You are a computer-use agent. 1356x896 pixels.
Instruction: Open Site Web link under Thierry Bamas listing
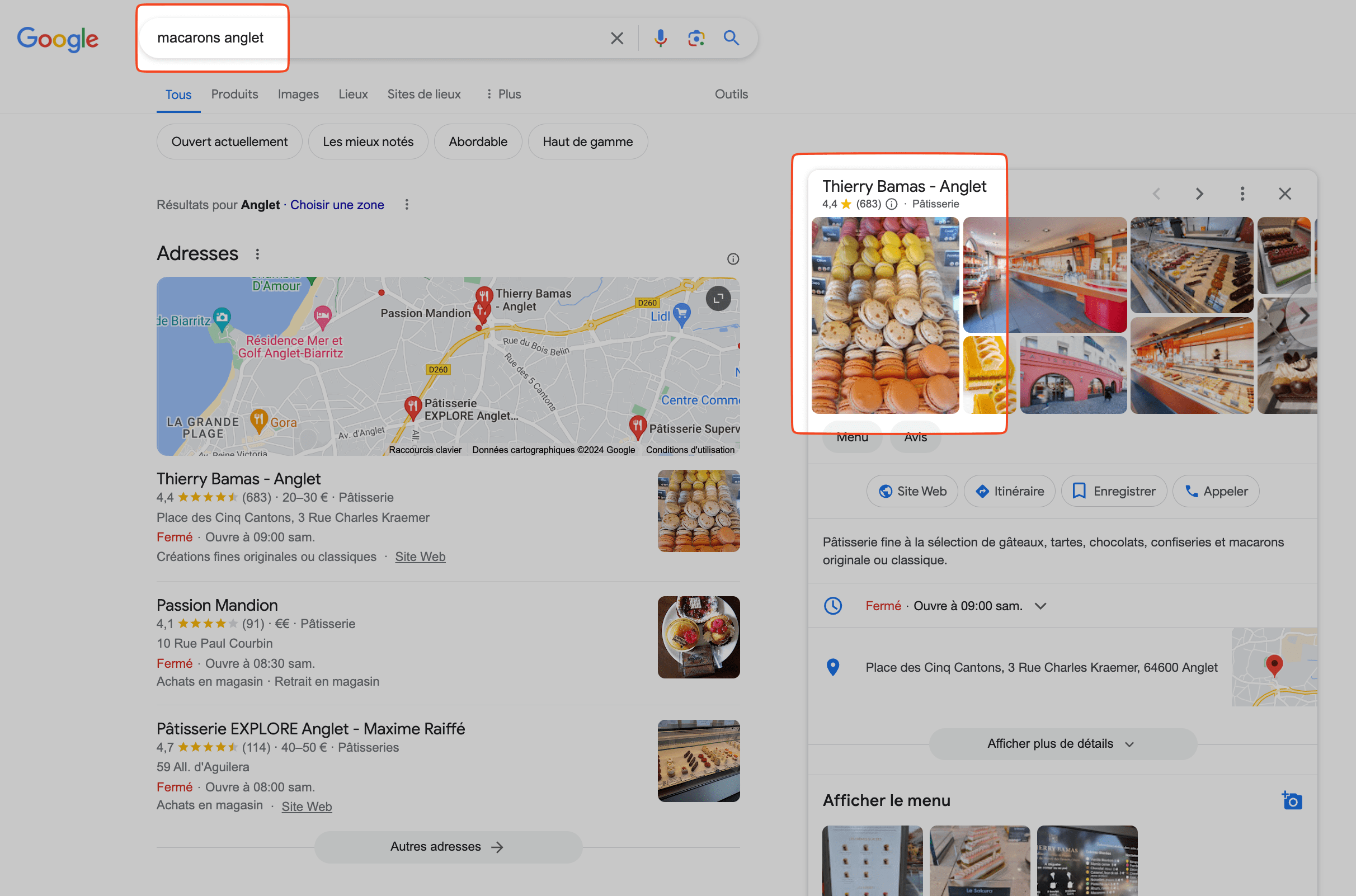[420, 557]
